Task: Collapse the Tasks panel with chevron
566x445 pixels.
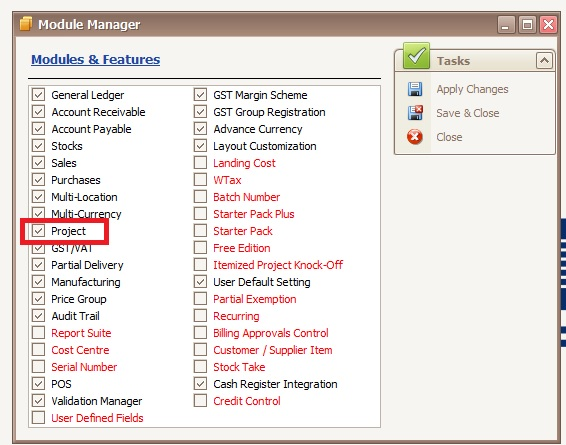Action: coord(544,61)
